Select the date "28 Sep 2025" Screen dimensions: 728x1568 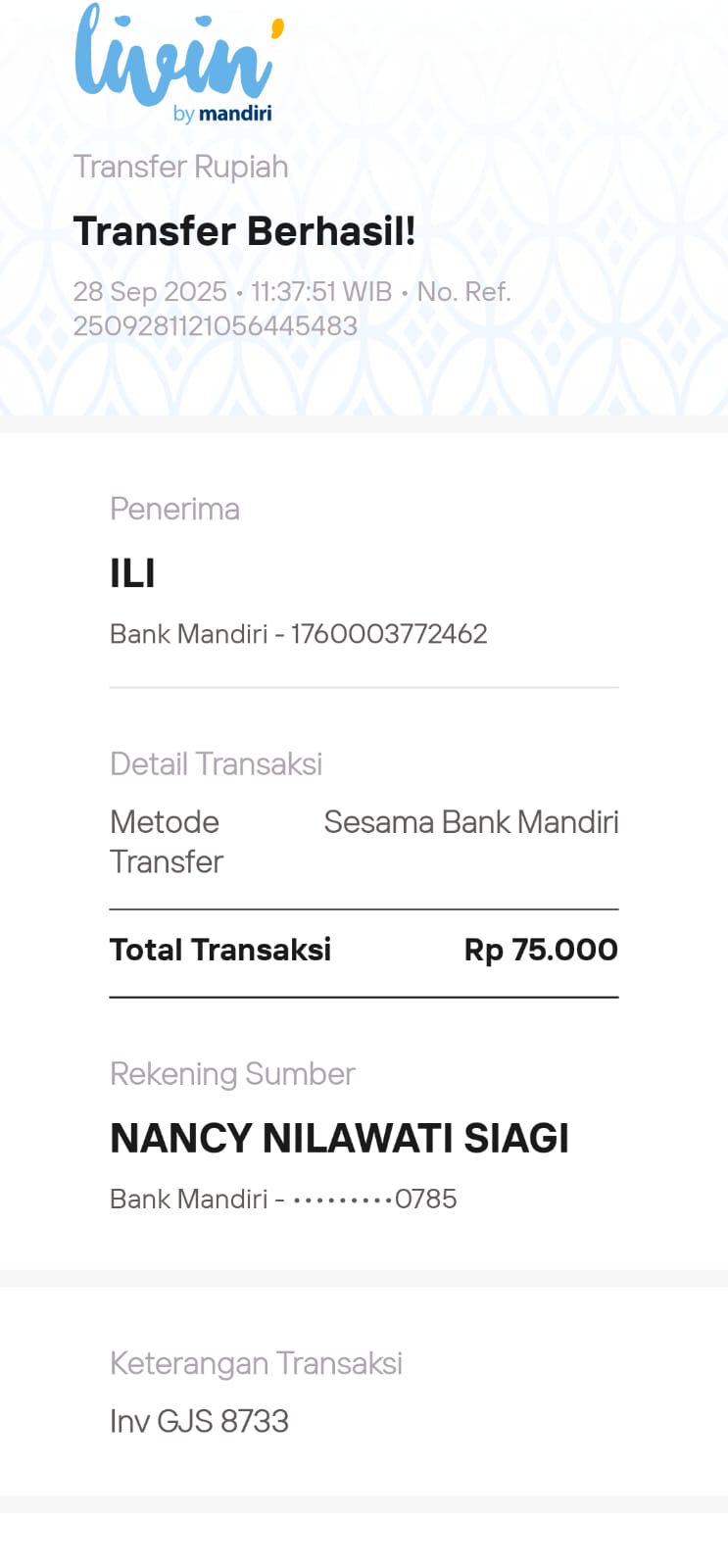click(x=150, y=292)
